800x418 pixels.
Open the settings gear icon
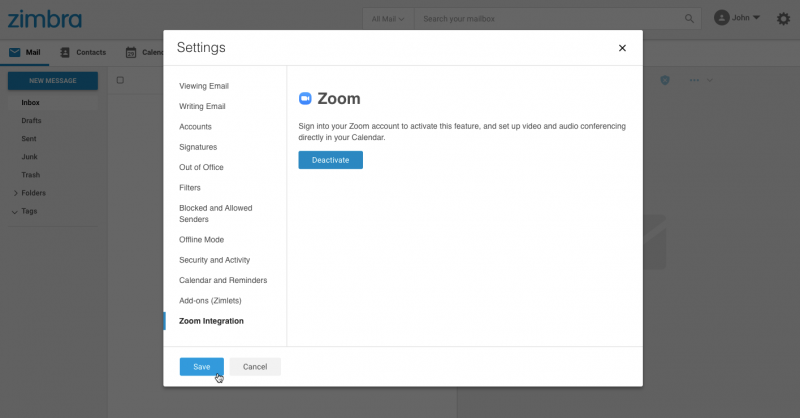[783, 19]
